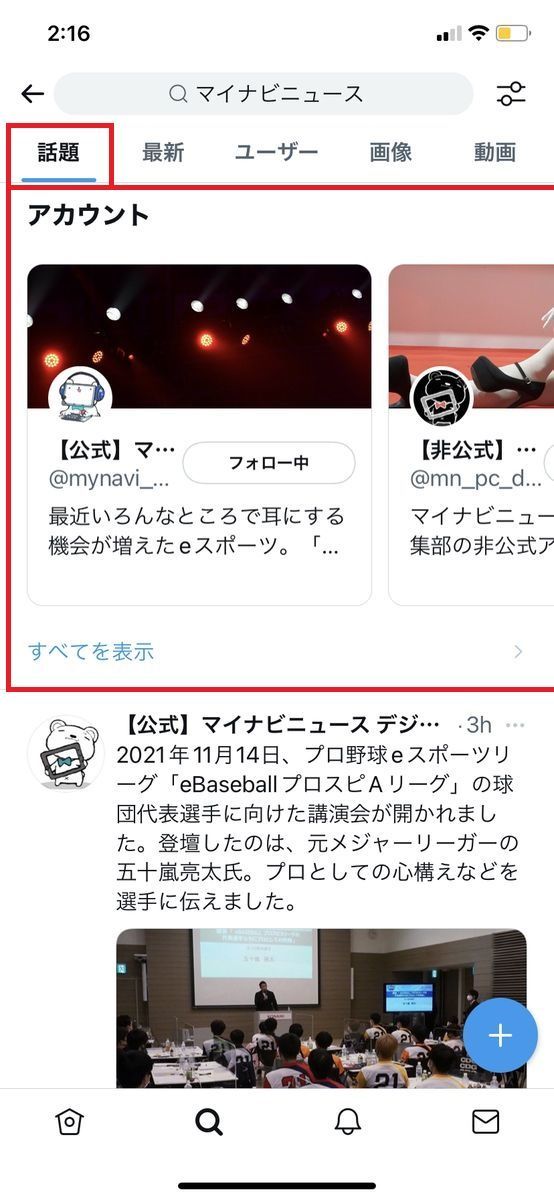
Task: Open the lecture photo in the tweet
Action: click(x=321, y=1008)
